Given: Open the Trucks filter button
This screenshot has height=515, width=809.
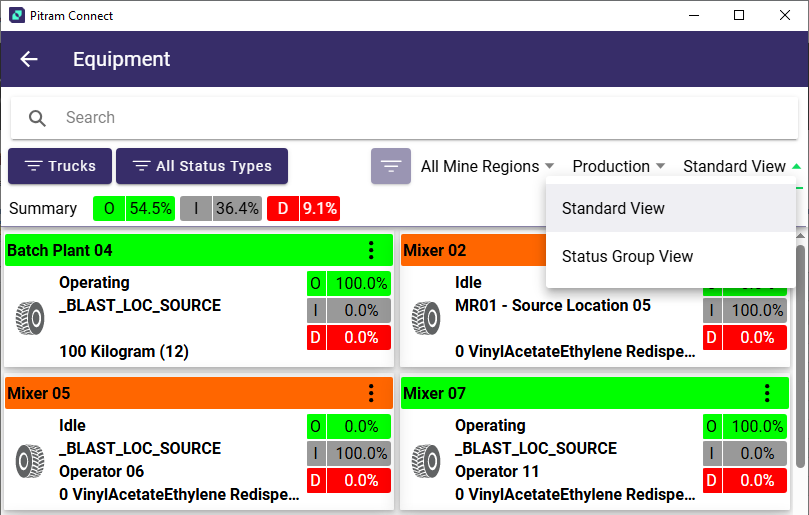Looking at the screenshot, I should click(60, 166).
